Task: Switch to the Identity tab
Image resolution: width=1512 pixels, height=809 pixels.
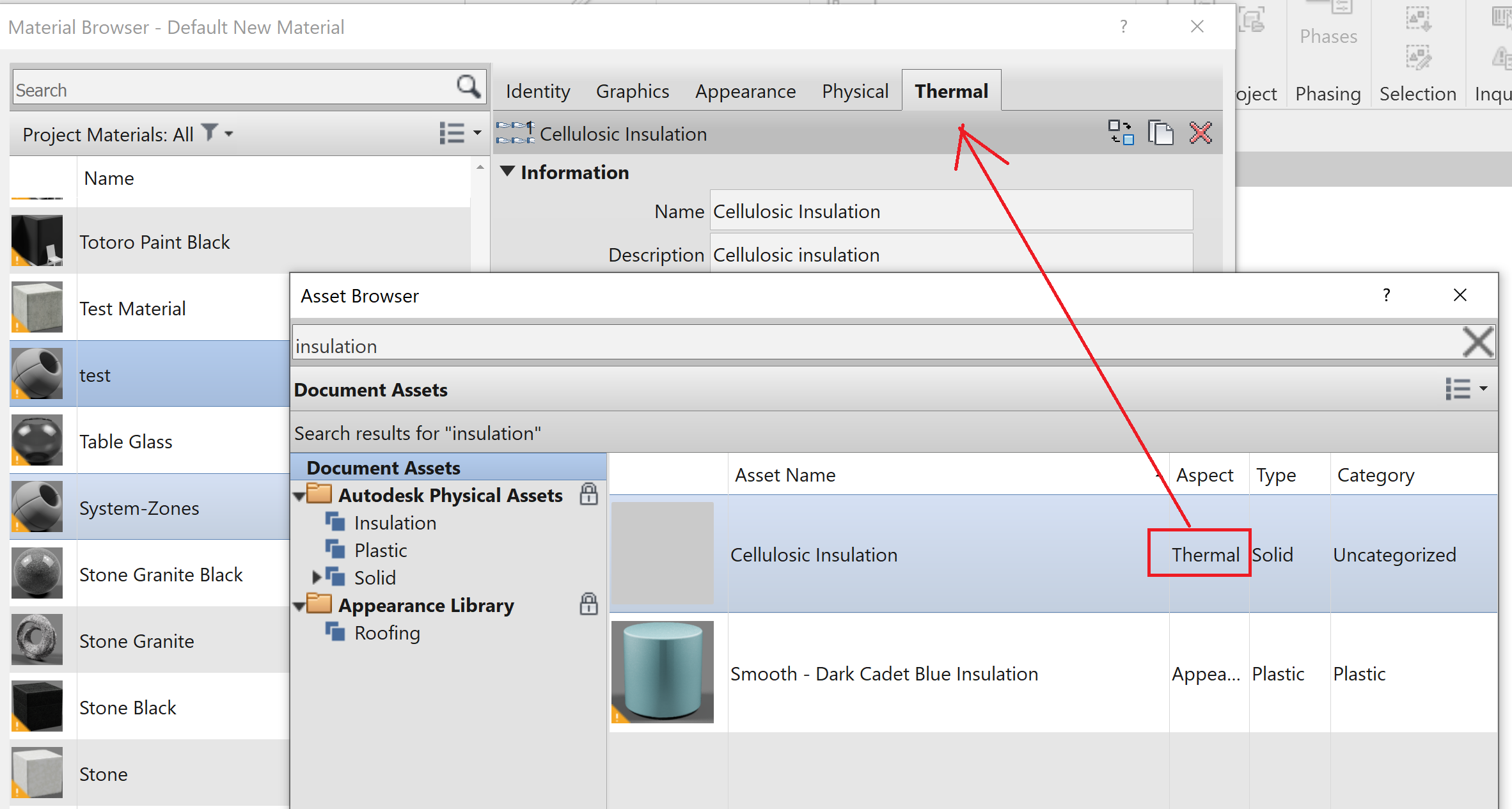Action: coord(537,91)
